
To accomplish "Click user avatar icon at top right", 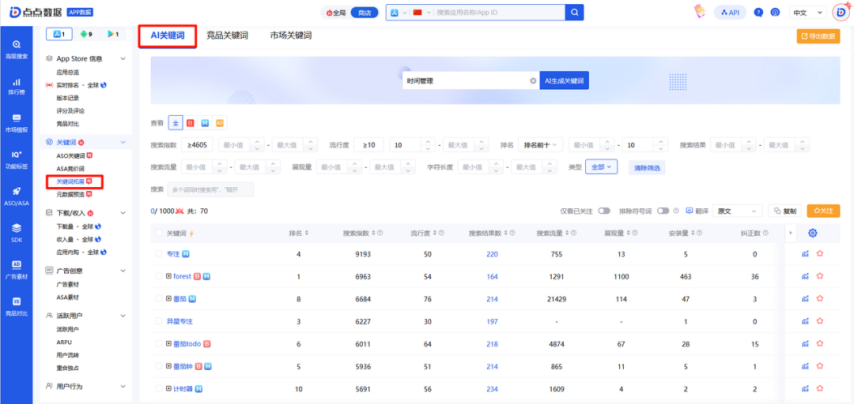I will [840, 12].
